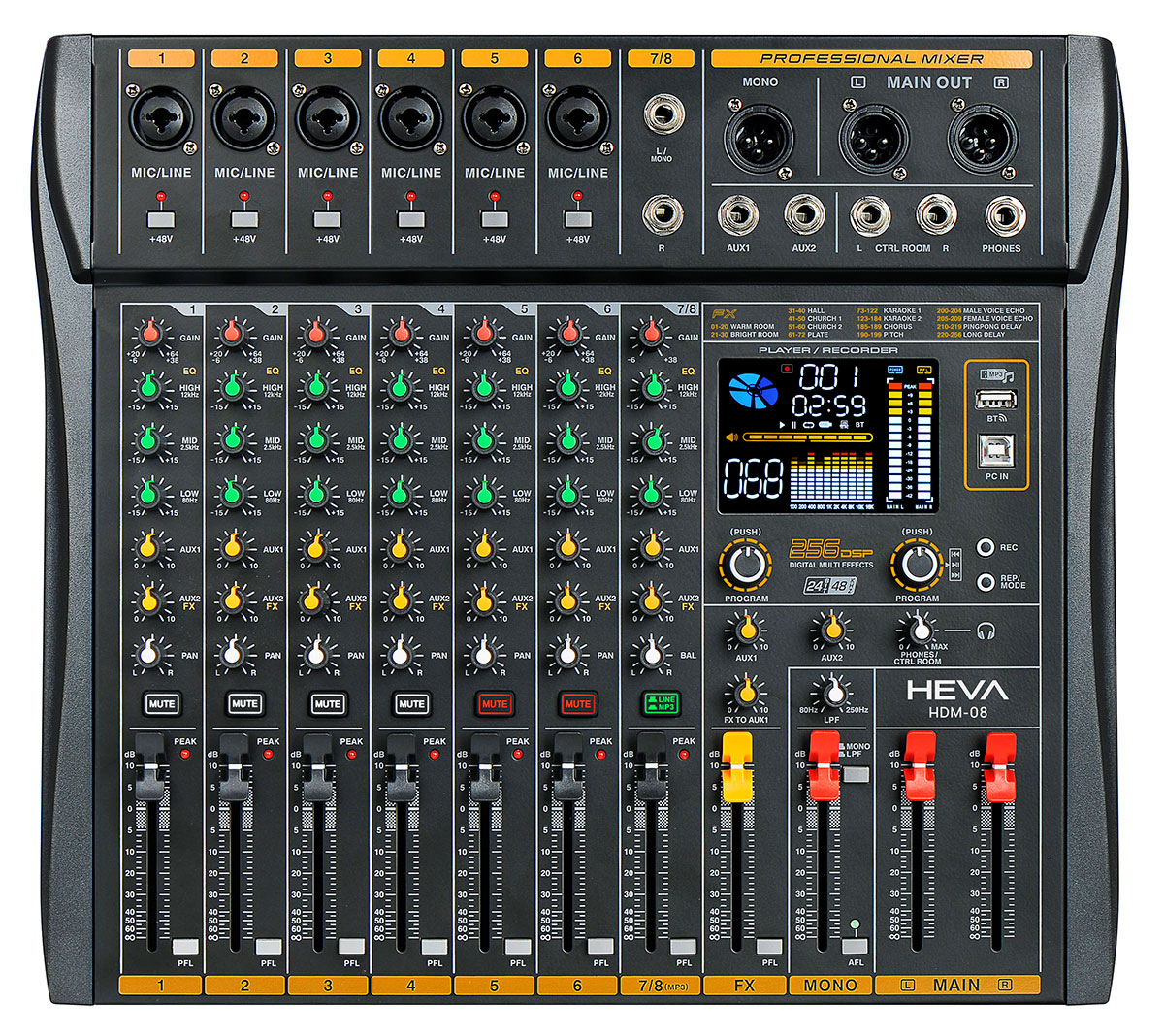This screenshot has width=1164, height=1036.
Task: Click the PC IN USB-B port
Action: pyautogui.click(x=995, y=451)
